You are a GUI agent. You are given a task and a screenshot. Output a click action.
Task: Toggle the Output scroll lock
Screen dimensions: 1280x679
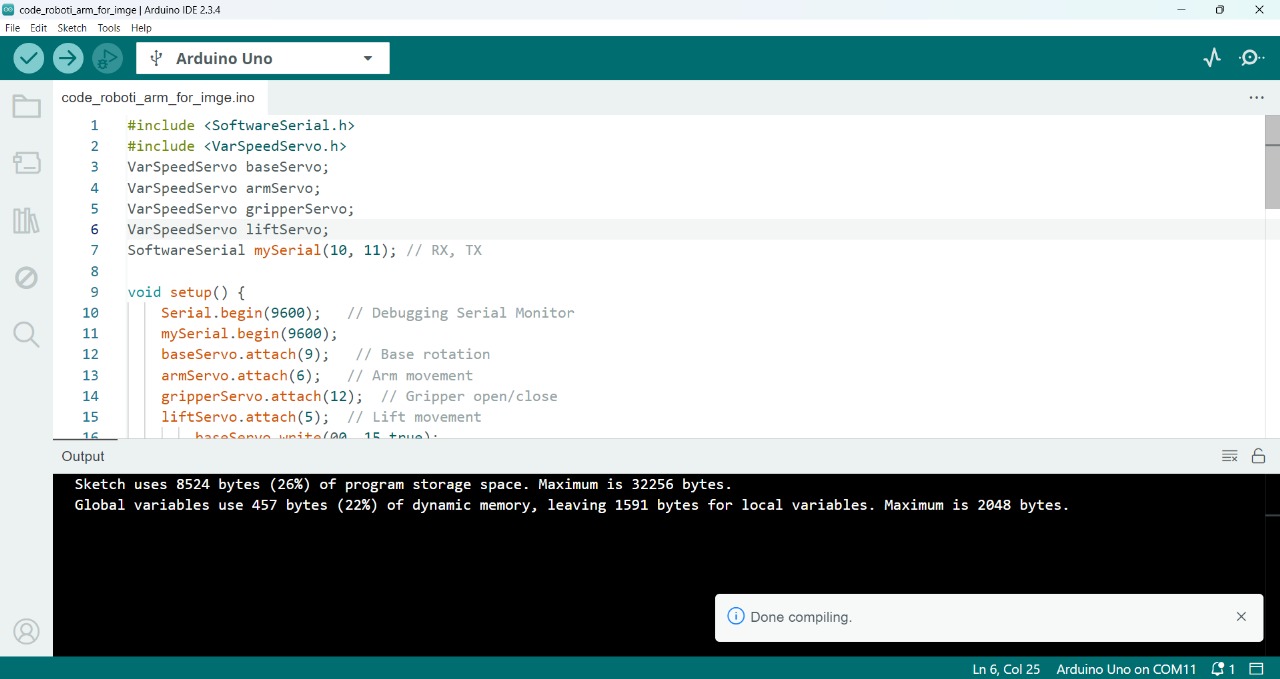tap(1258, 456)
